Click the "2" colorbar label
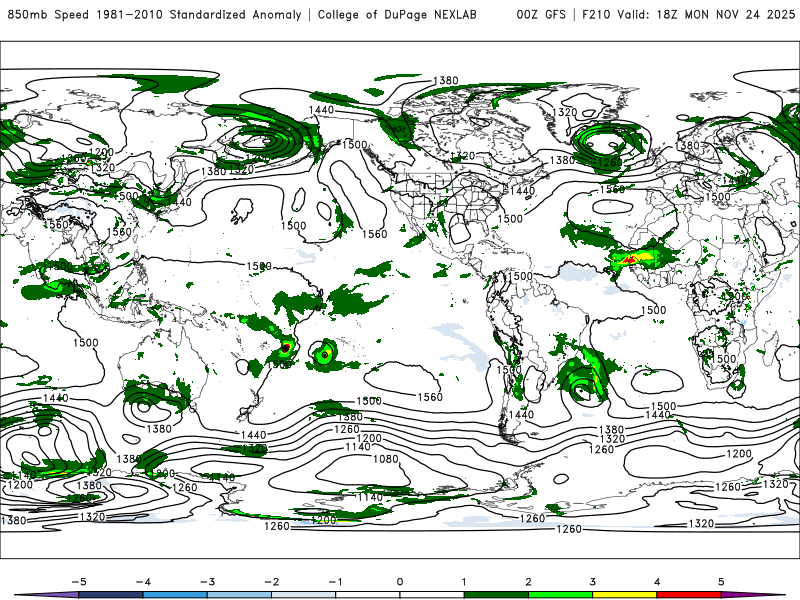The image size is (800, 600). [x=528, y=582]
